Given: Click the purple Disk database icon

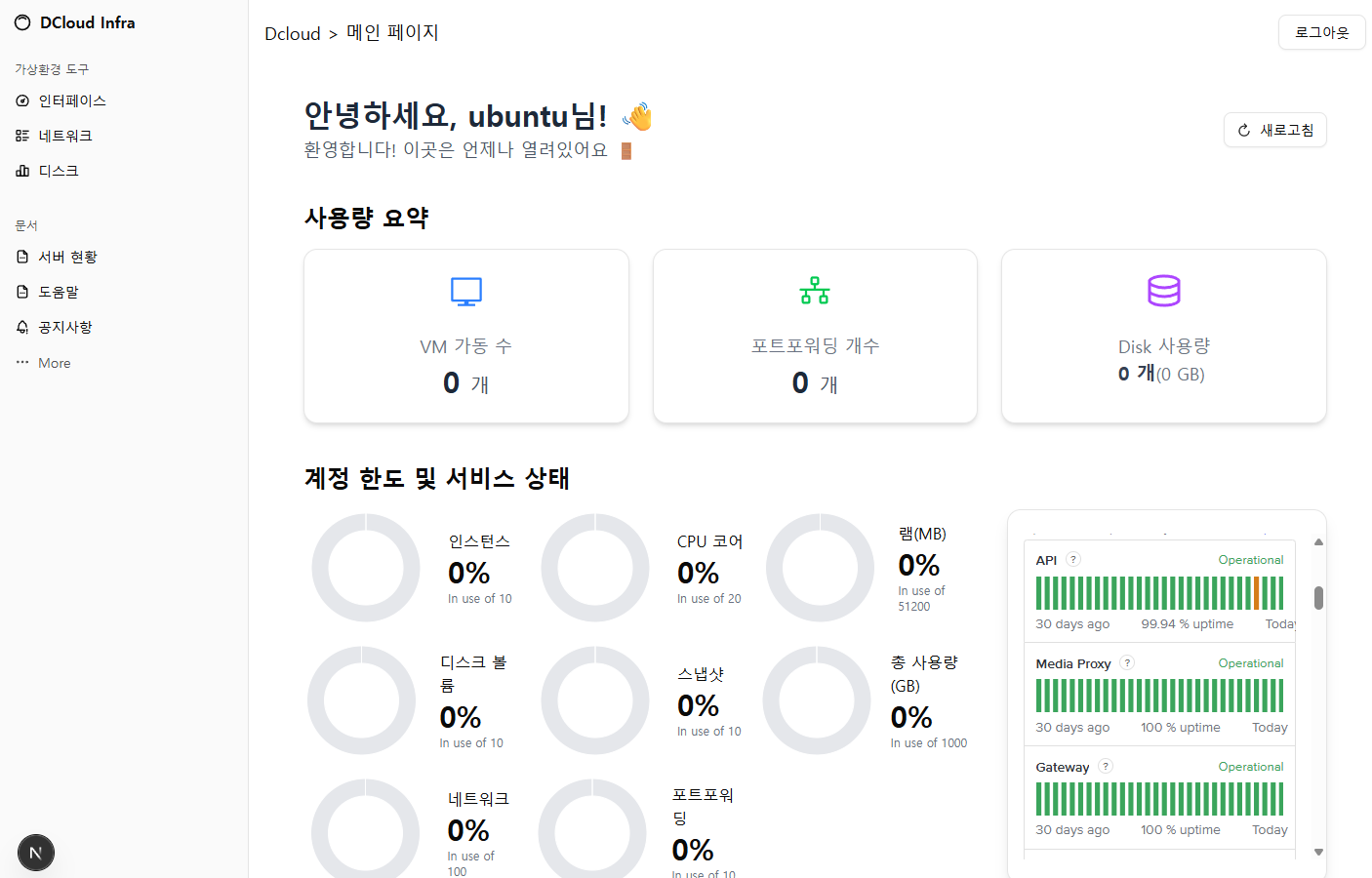Looking at the screenshot, I should pos(1164,291).
